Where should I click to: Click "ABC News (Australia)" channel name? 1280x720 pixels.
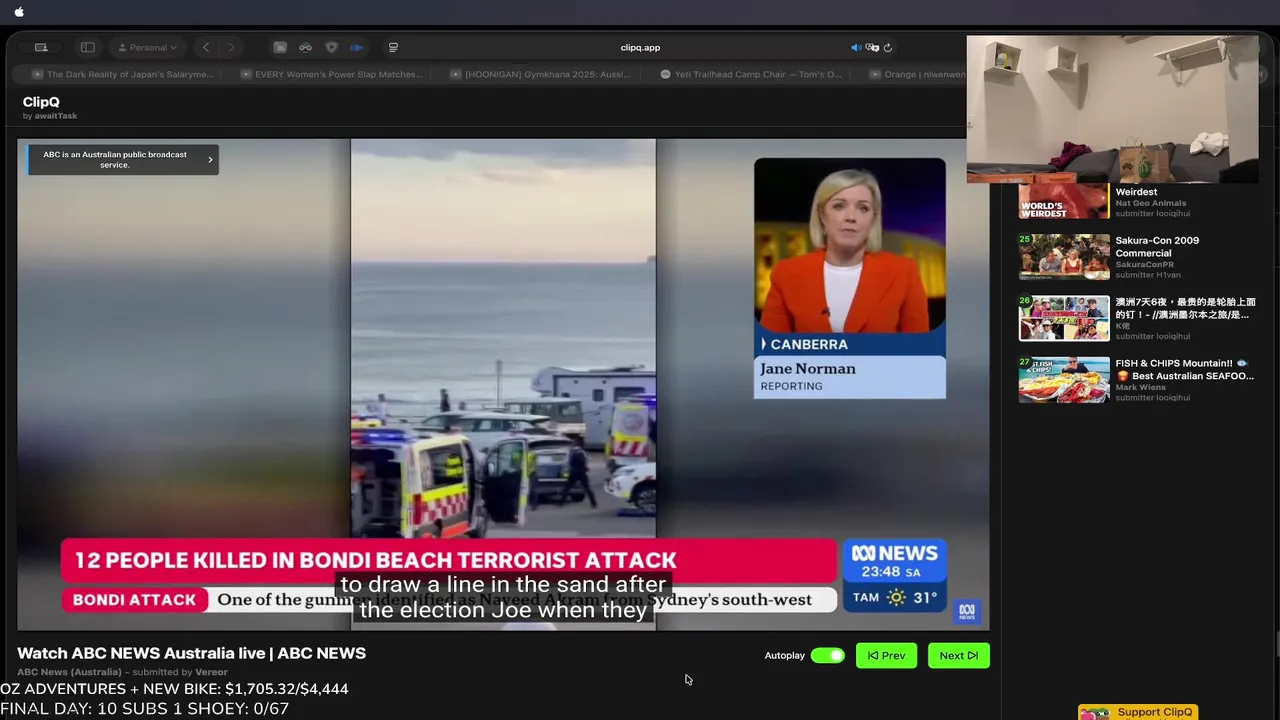coord(69,672)
